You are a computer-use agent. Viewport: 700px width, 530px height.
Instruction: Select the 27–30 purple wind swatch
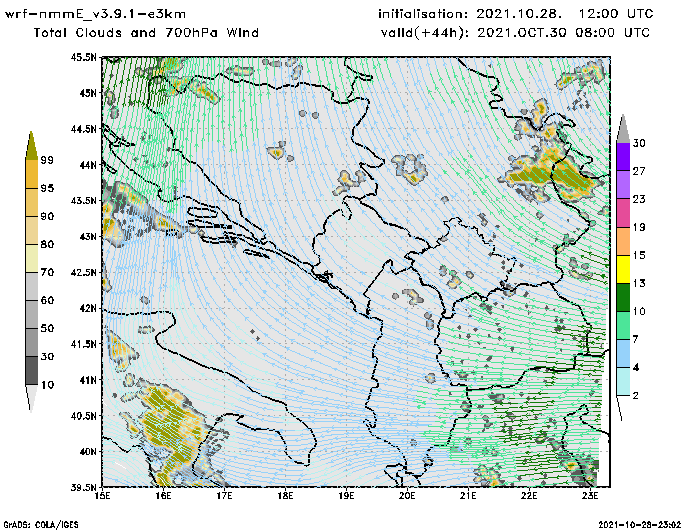(623, 157)
